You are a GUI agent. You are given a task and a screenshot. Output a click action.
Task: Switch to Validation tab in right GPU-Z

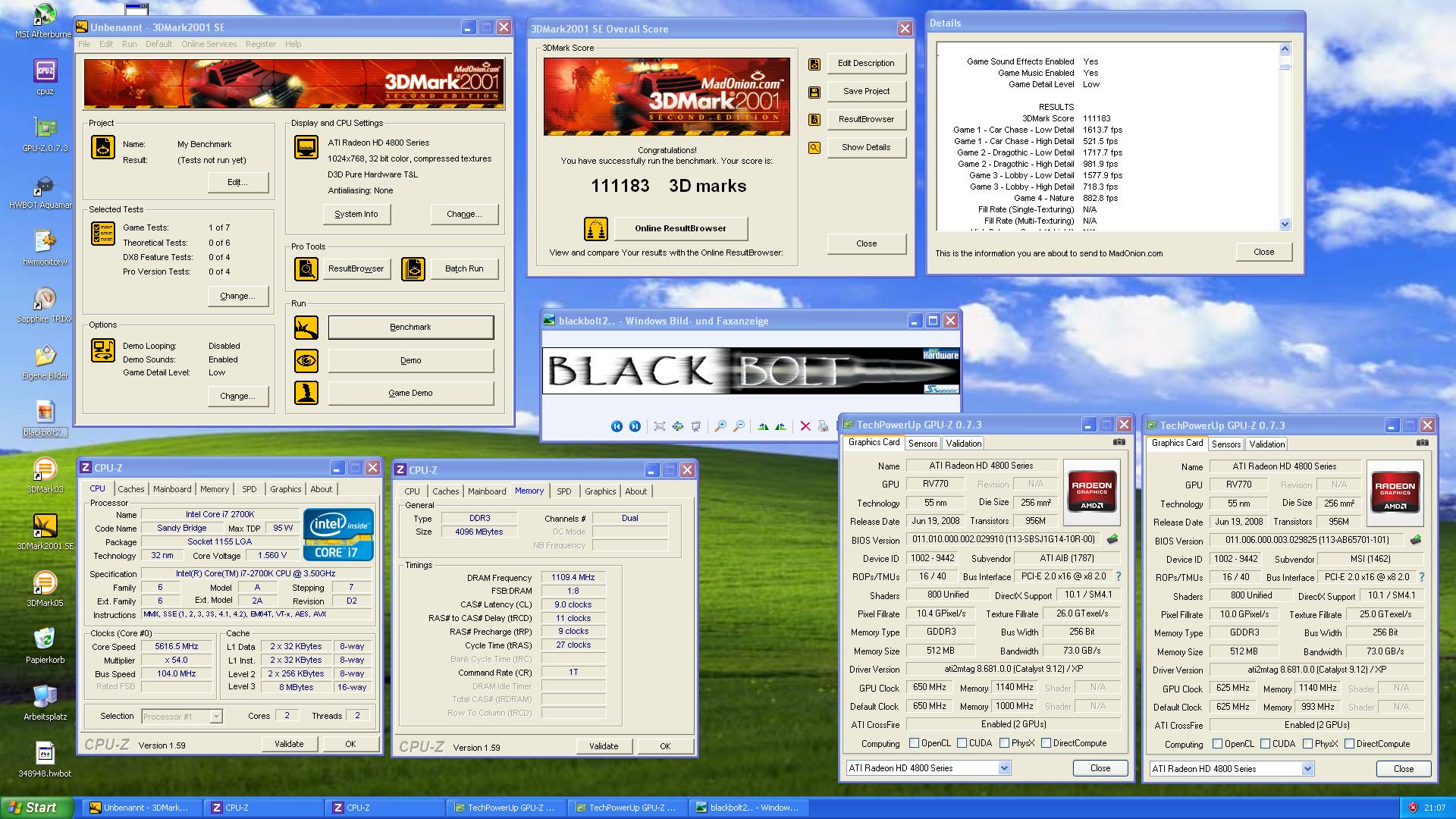point(1266,444)
